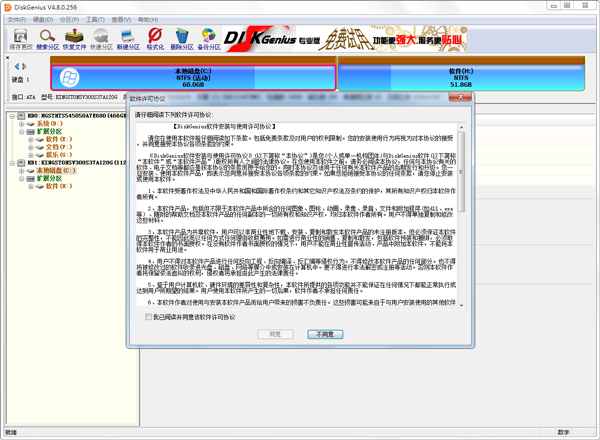Collapse the HD0 disk tree node
This screenshot has width=600, height=440.
pyautogui.click(x=12, y=115)
